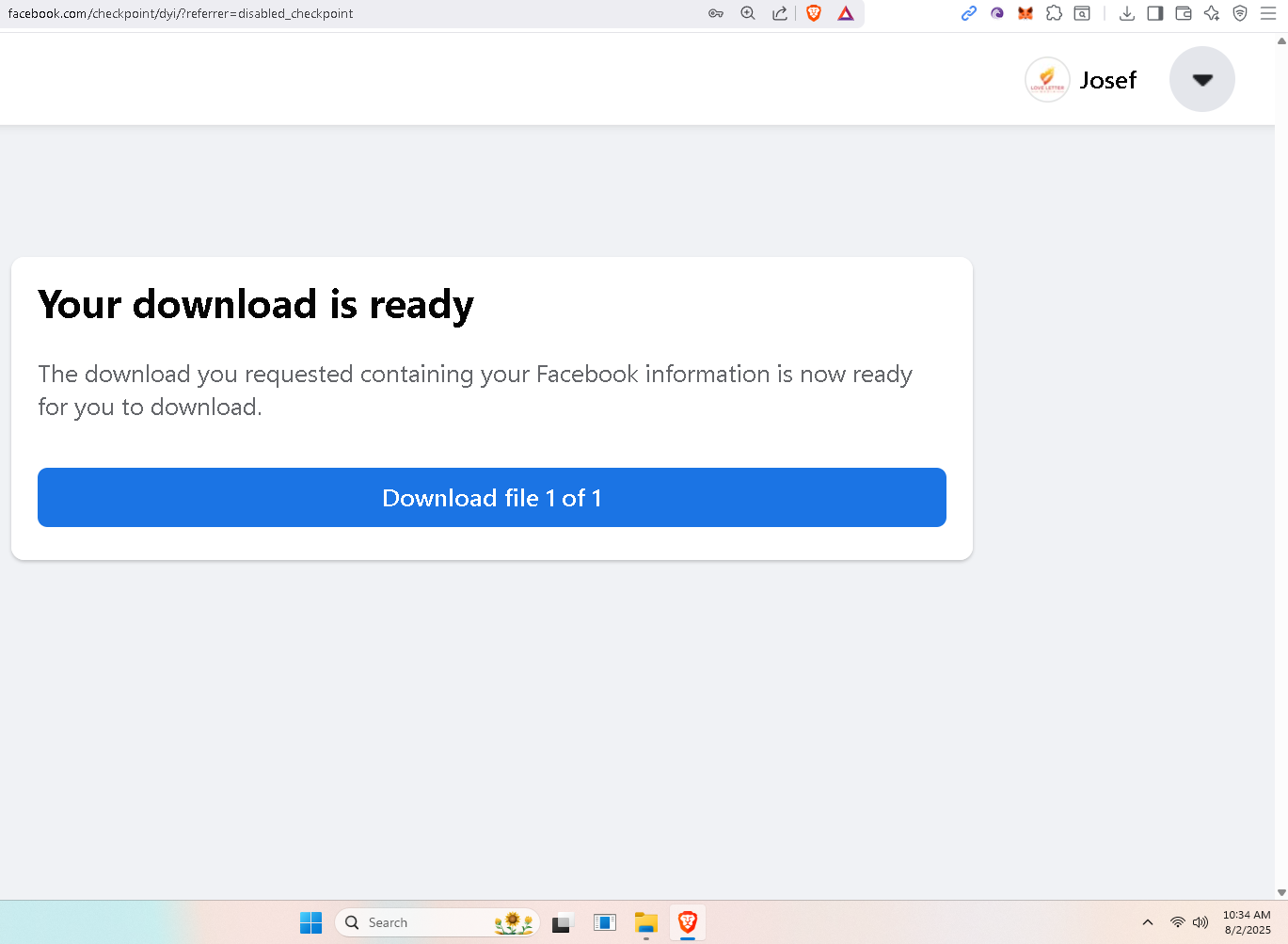Open Leo AI sparkle icon
The image size is (1288, 944).
tap(1212, 13)
